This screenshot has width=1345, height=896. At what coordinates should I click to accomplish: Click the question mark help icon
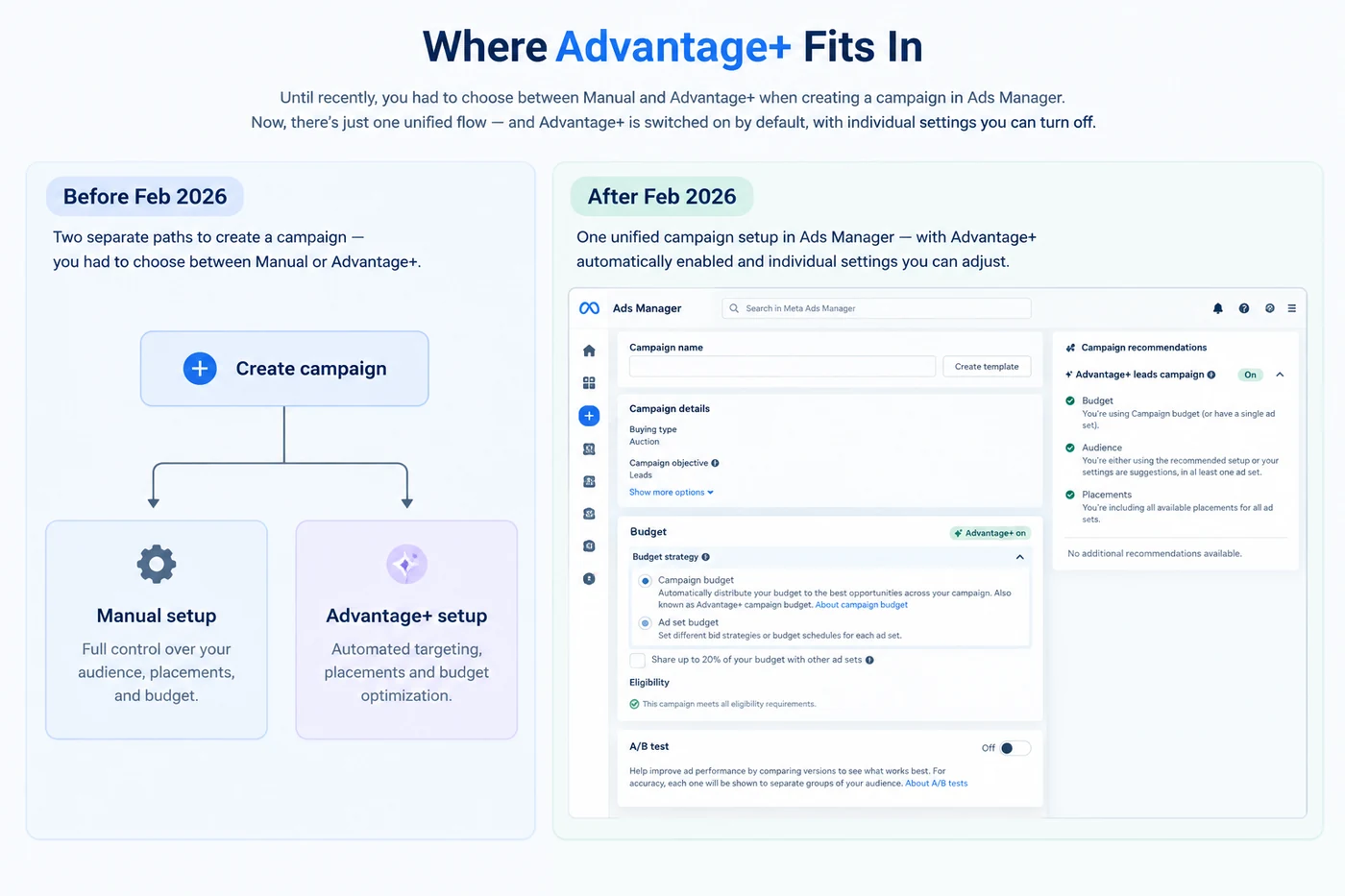click(x=1244, y=308)
